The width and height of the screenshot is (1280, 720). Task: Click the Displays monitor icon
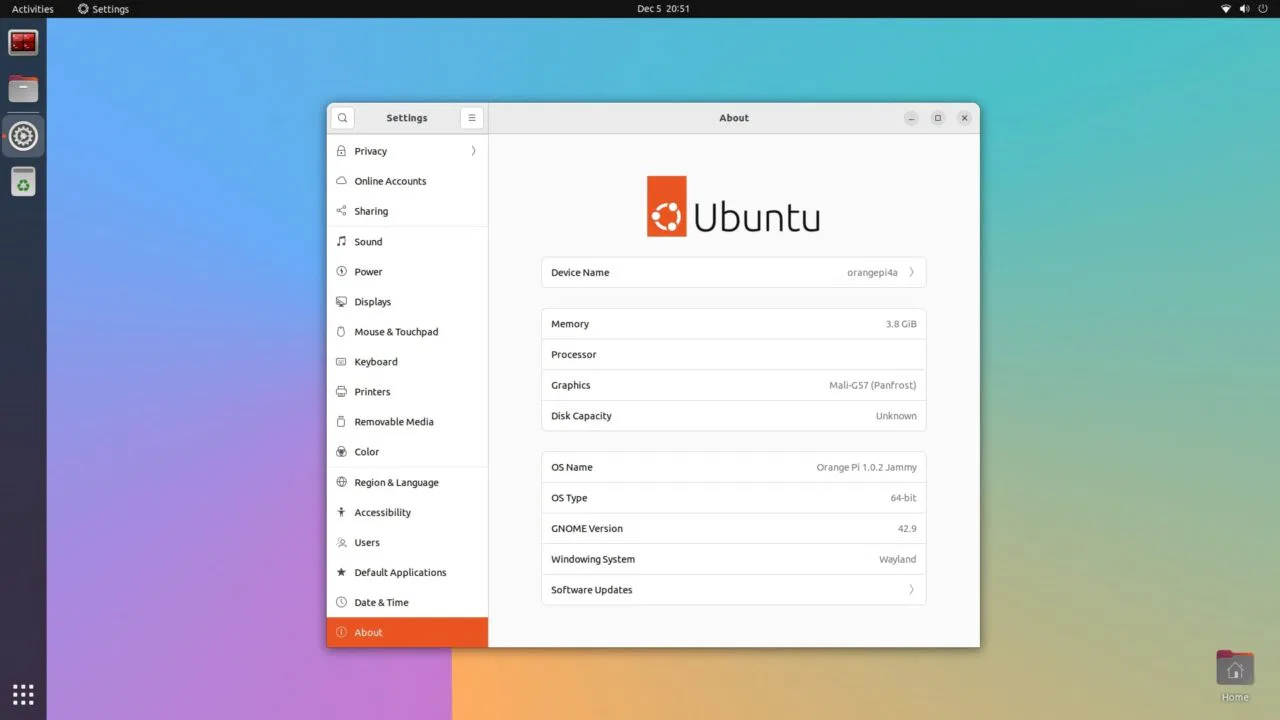click(342, 301)
